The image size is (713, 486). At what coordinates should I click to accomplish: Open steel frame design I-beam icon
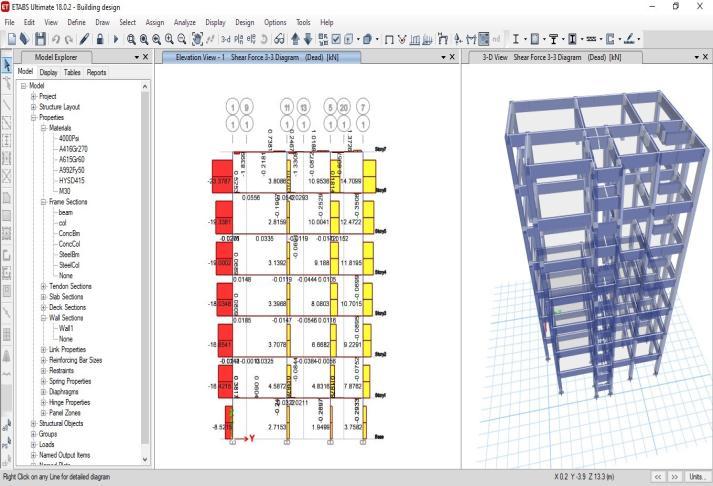click(515, 39)
